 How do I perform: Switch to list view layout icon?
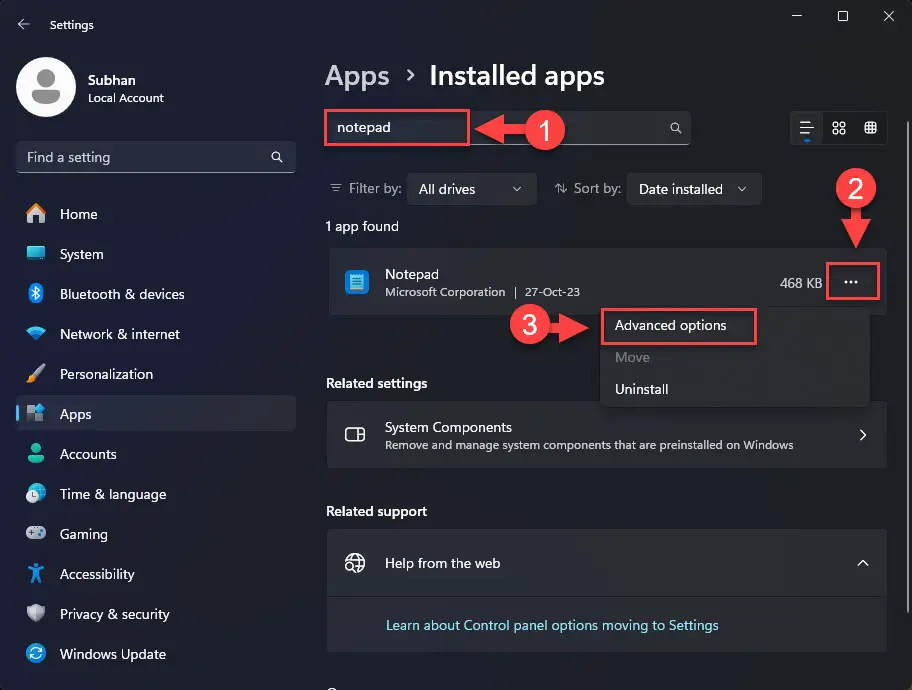[x=806, y=128]
